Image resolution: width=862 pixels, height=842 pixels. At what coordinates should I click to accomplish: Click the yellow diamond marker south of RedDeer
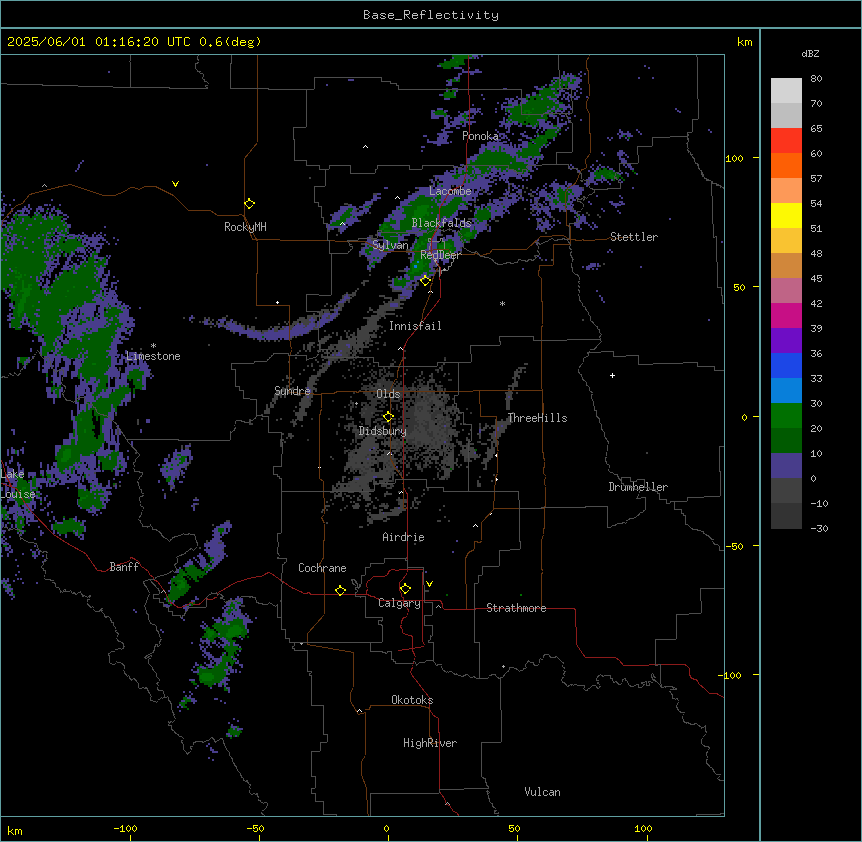point(426,281)
